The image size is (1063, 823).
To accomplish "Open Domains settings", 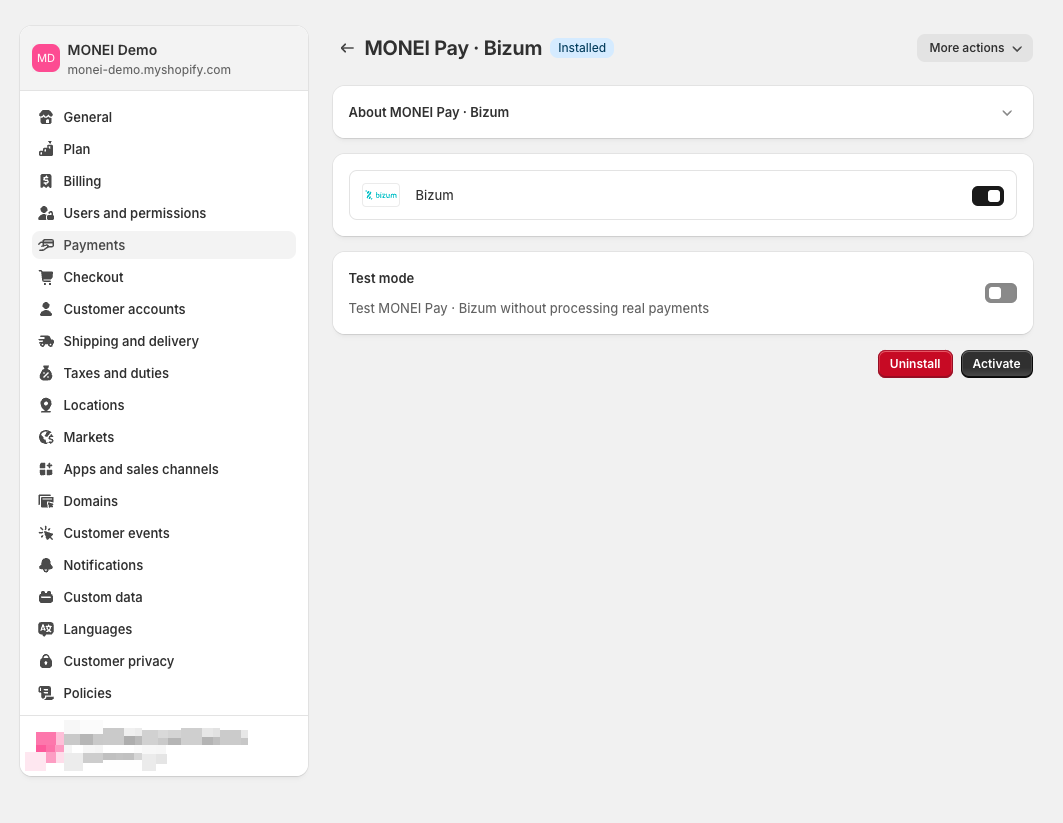I will click(x=164, y=501).
